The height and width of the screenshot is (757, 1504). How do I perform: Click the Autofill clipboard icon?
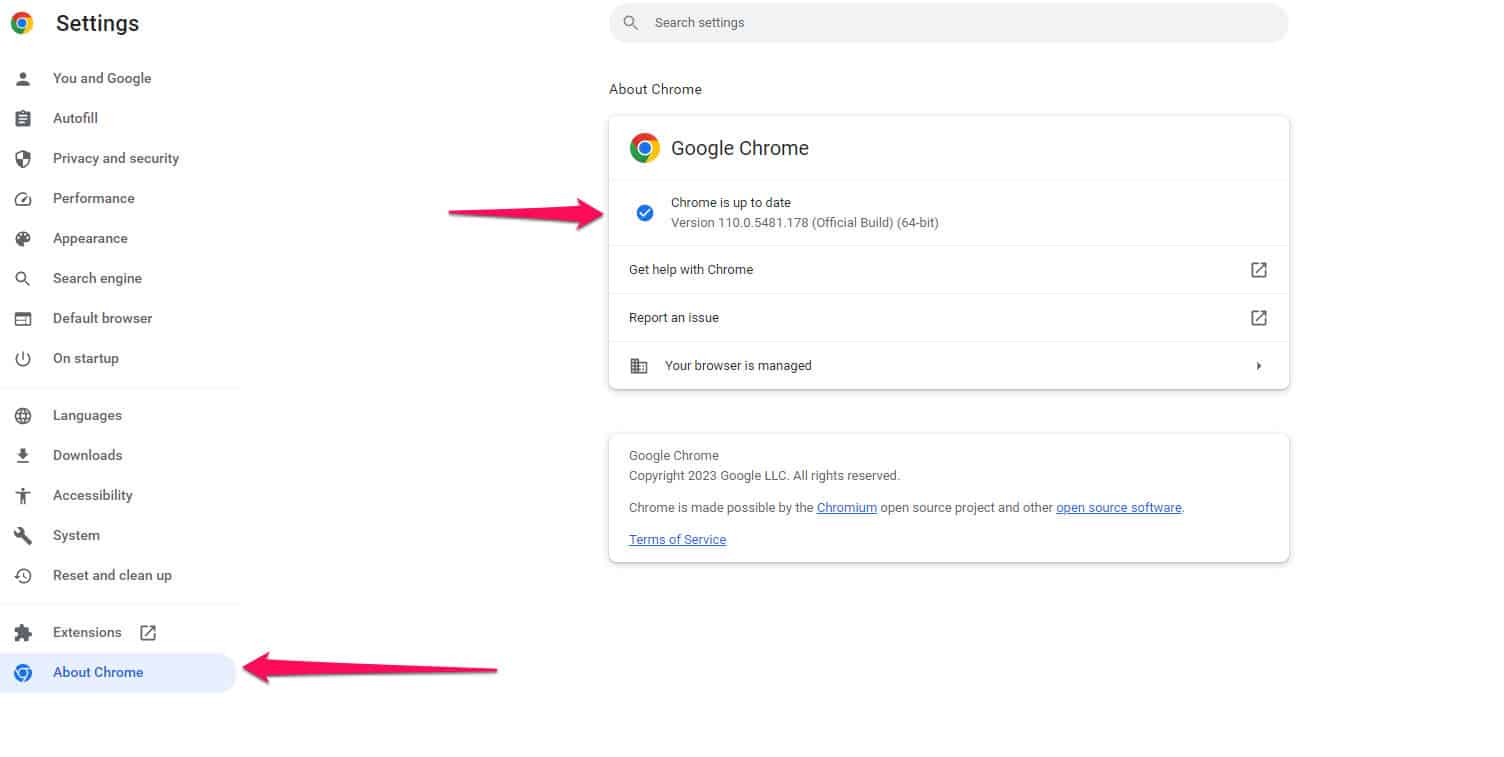pos(23,118)
